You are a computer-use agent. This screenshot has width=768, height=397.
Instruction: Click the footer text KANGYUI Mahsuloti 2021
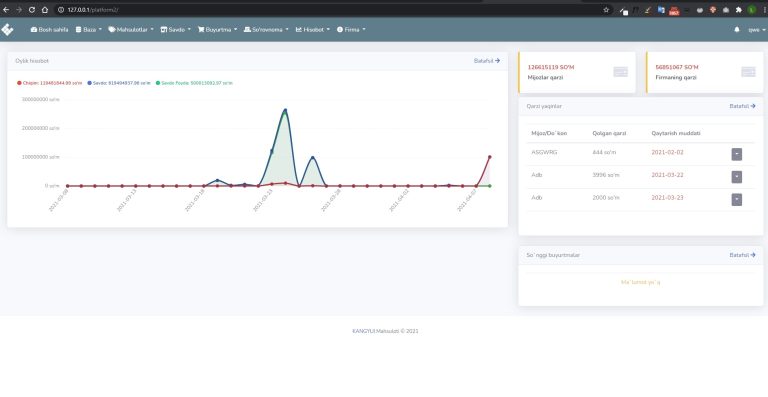[x=385, y=331]
